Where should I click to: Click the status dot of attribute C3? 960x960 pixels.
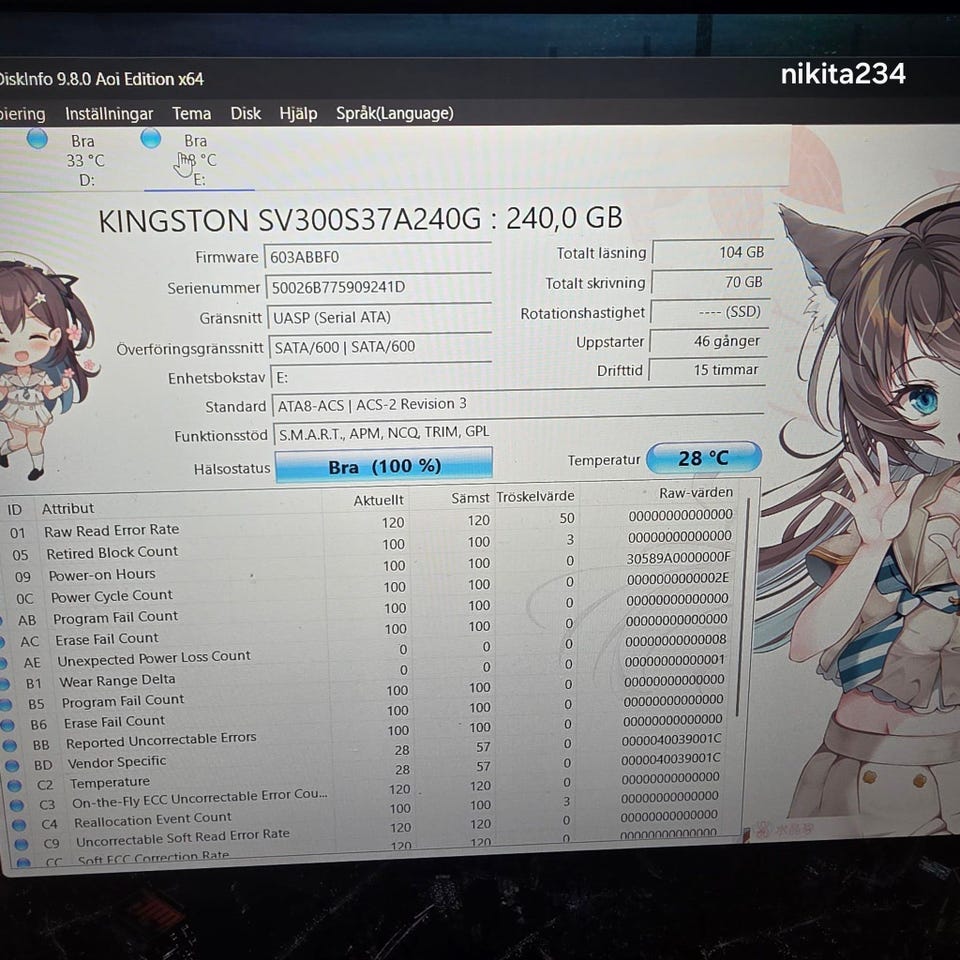pos(17,805)
